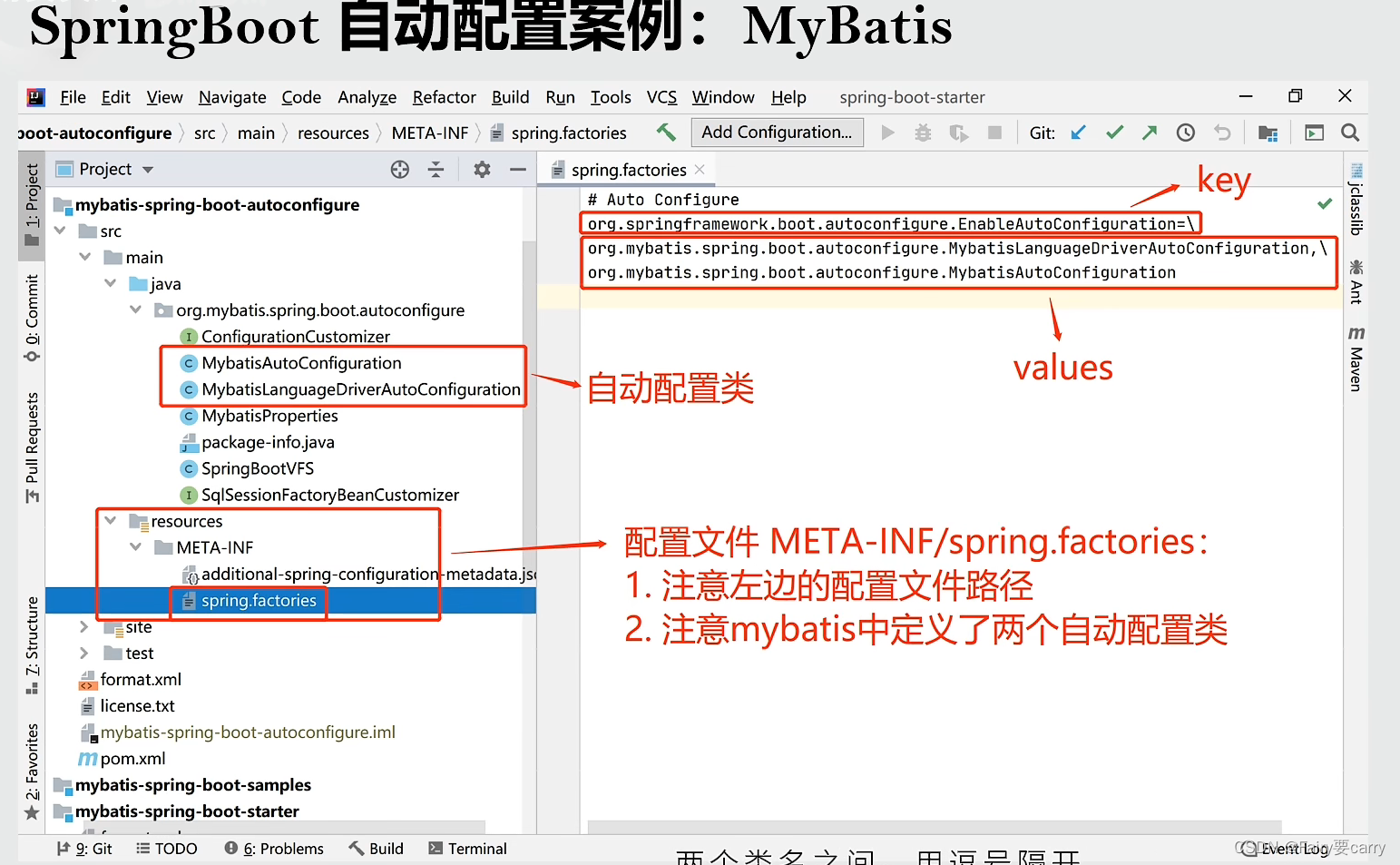The image size is (1400, 865).
Task: Open the 2: Favorites tool window tab
Action: click(32, 772)
